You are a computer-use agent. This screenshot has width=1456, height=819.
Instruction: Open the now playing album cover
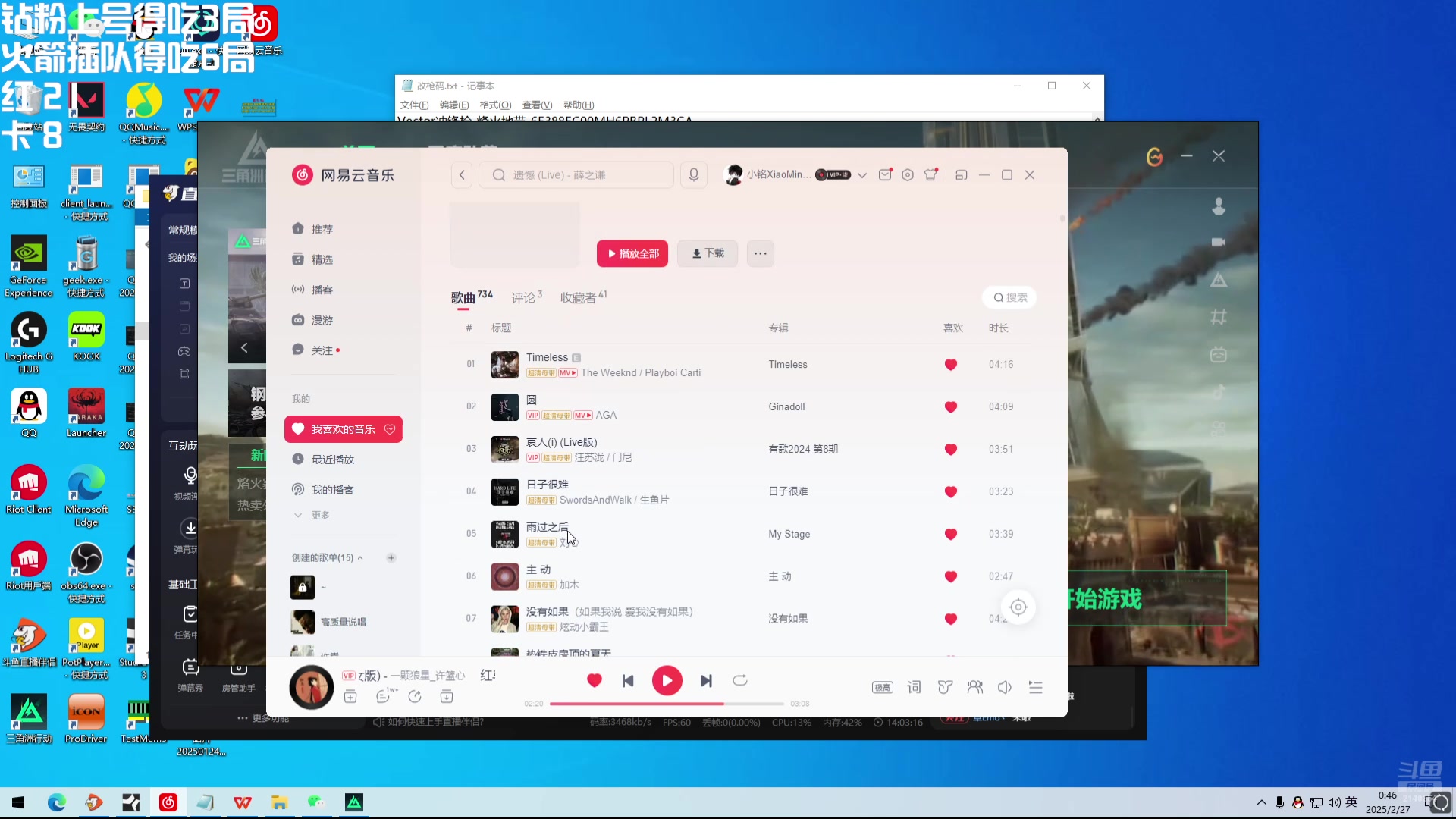pos(312,688)
